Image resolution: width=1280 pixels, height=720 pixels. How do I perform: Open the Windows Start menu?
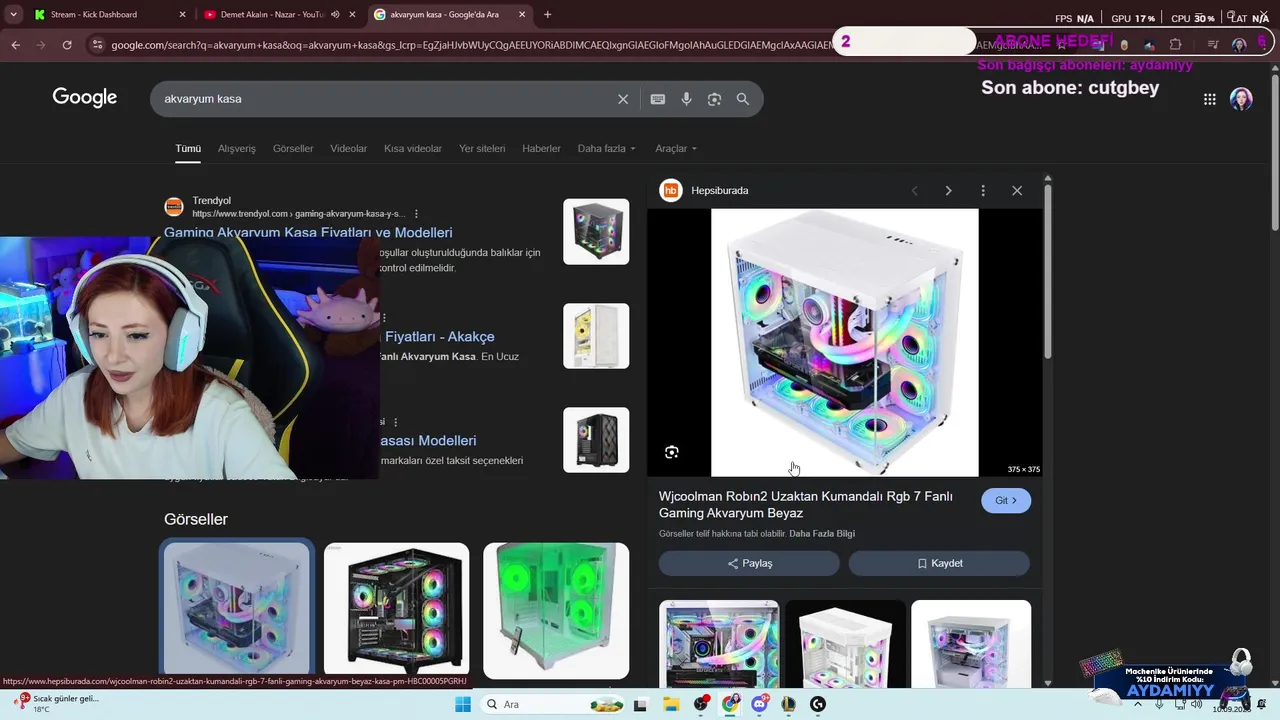(463, 704)
